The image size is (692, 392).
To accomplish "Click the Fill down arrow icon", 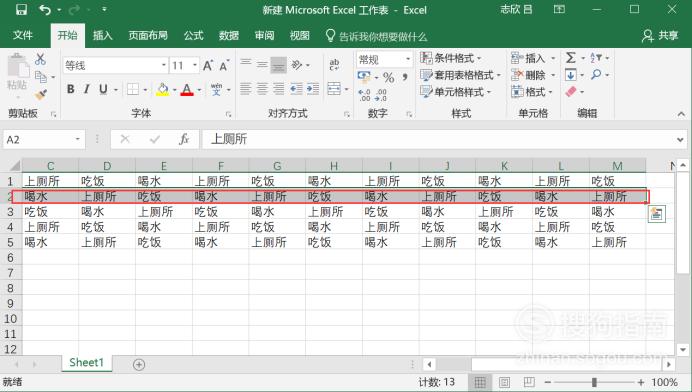I will pyautogui.click(x=571, y=75).
